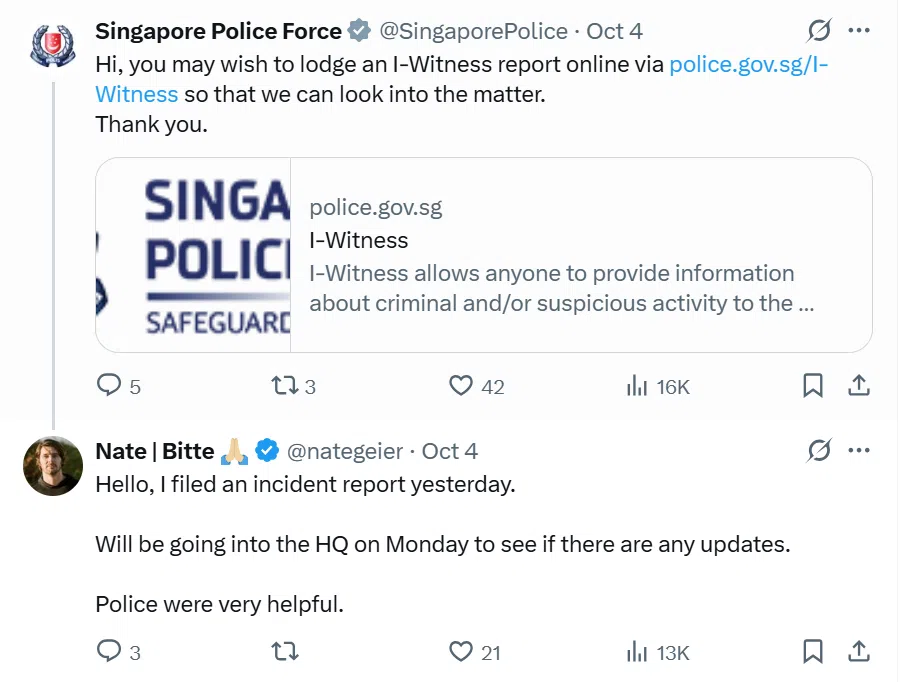This screenshot has height=682, width=905.
Task: Open Grok icon on Singapore Police tweet
Action: point(819,31)
